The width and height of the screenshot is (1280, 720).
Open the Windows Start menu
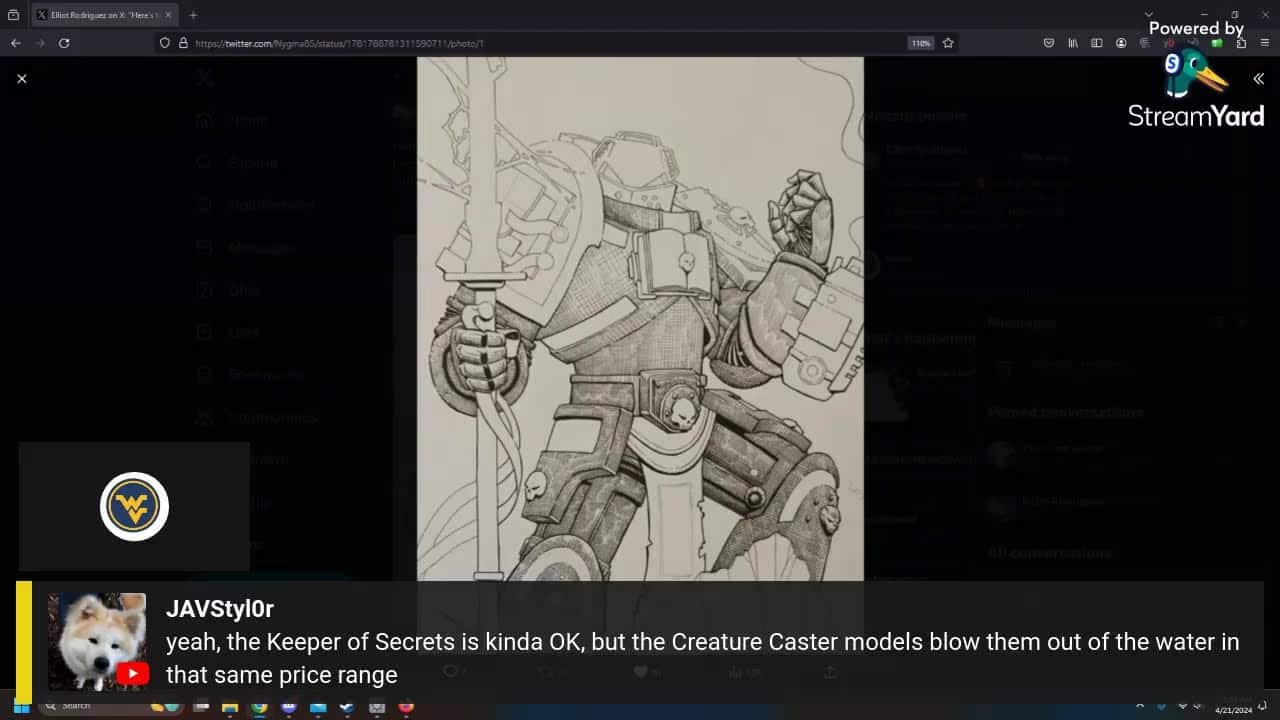tap(20, 706)
